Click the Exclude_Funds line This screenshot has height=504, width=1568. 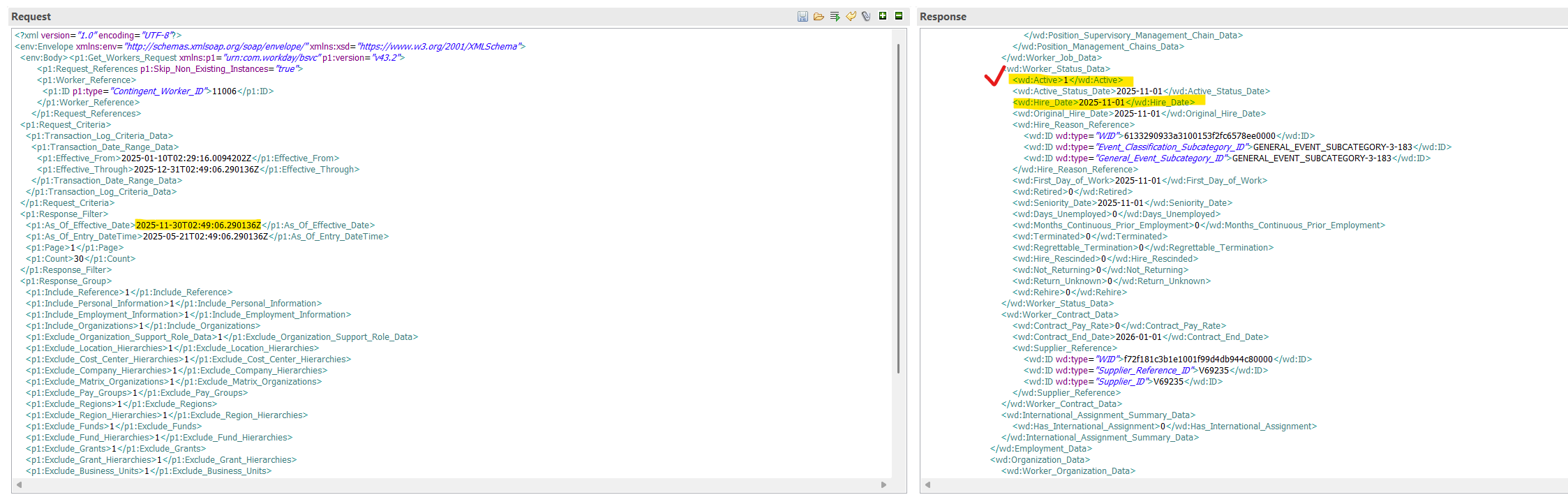click(x=114, y=426)
